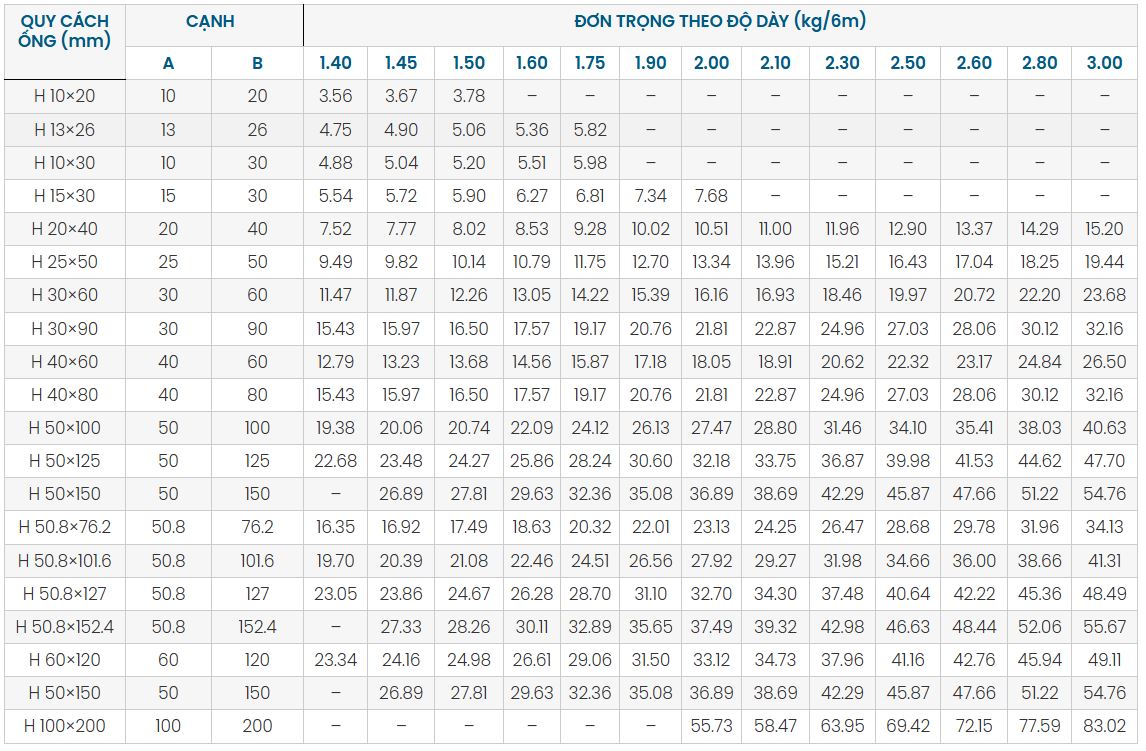Select the "H 40×60" row label
This screenshot has width=1146, height=751.
click(64, 362)
